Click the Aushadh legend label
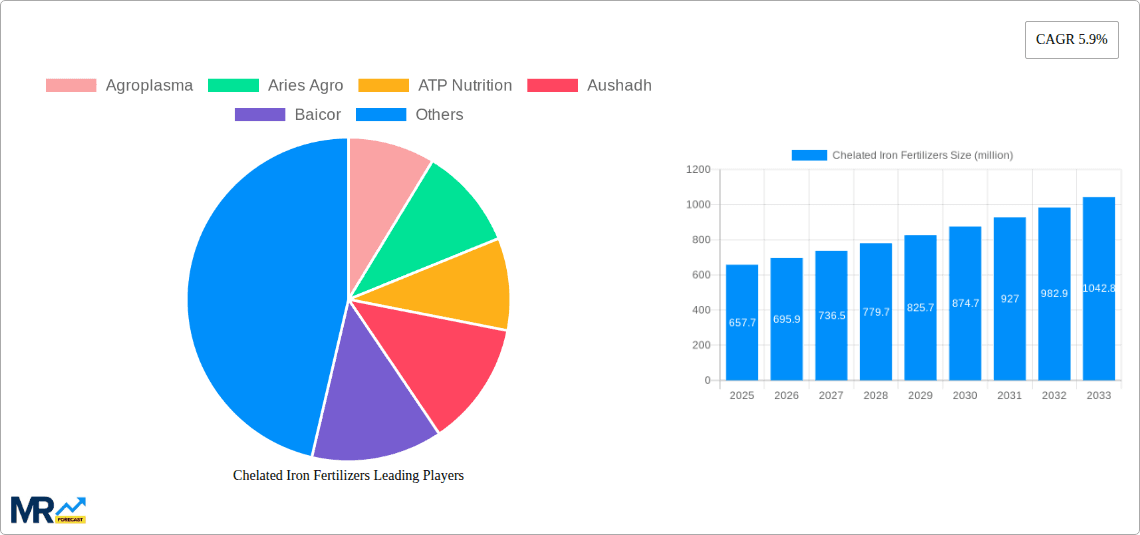This screenshot has width=1140, height=535. (x=619, y=85)
